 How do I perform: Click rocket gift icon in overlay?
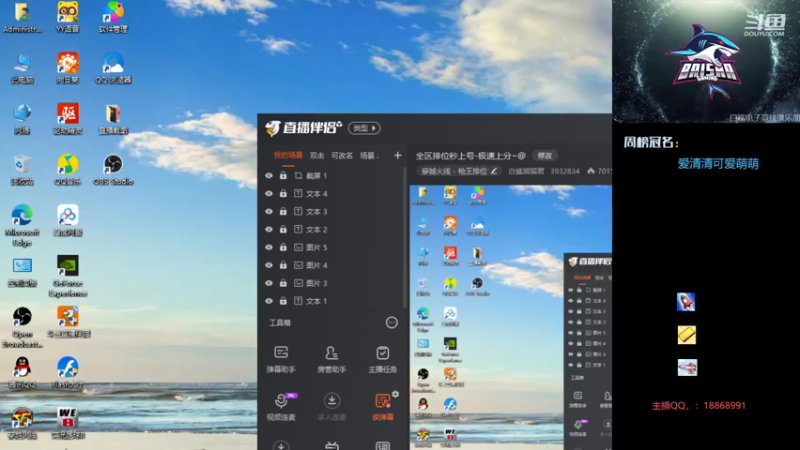tap(686, 302)
